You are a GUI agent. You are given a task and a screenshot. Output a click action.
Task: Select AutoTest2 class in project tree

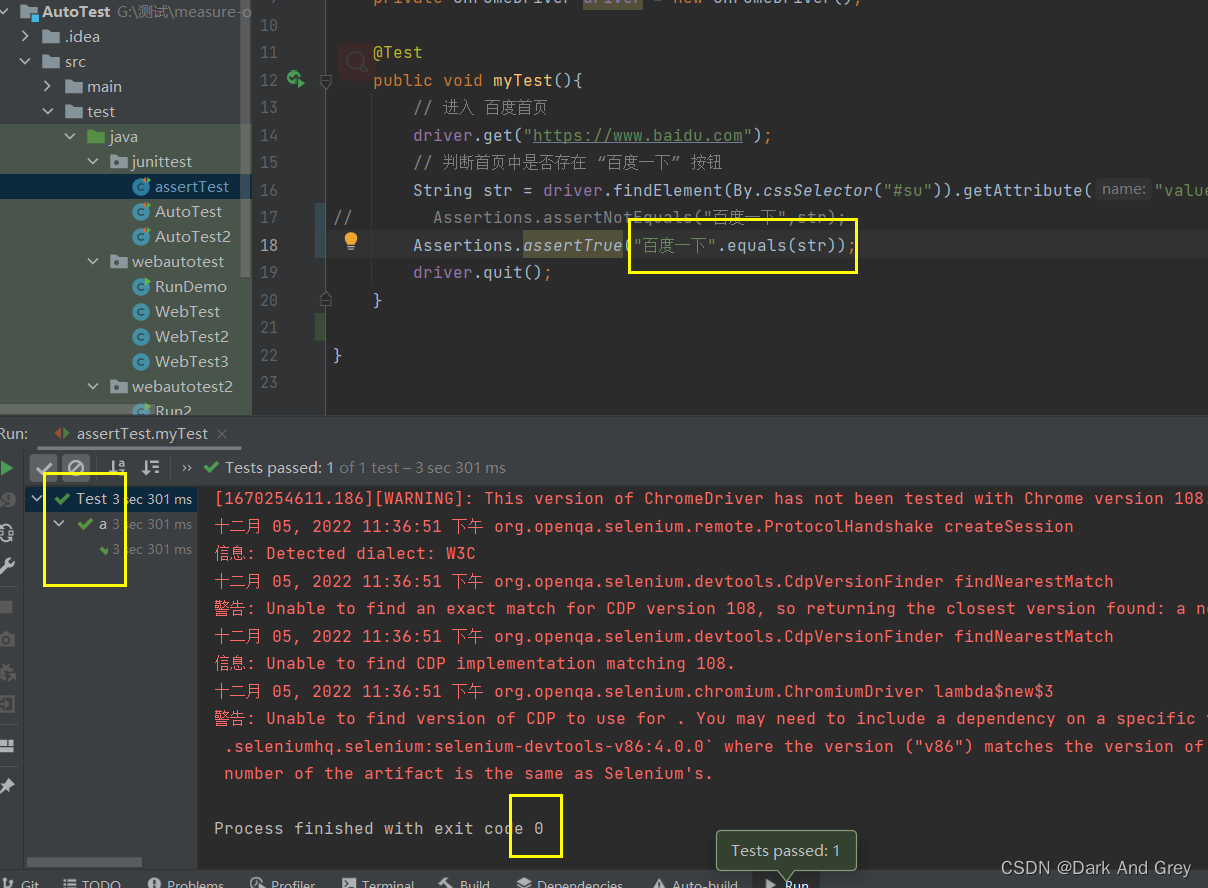tap(193, 237)
